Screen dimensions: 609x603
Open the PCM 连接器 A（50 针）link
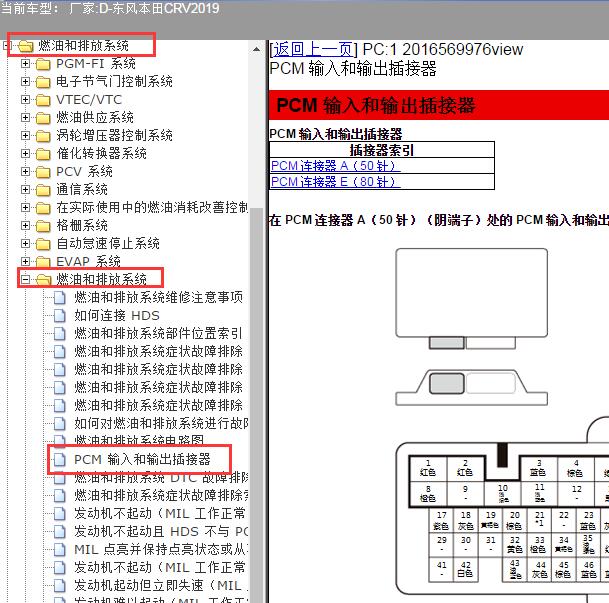[335, 166]
